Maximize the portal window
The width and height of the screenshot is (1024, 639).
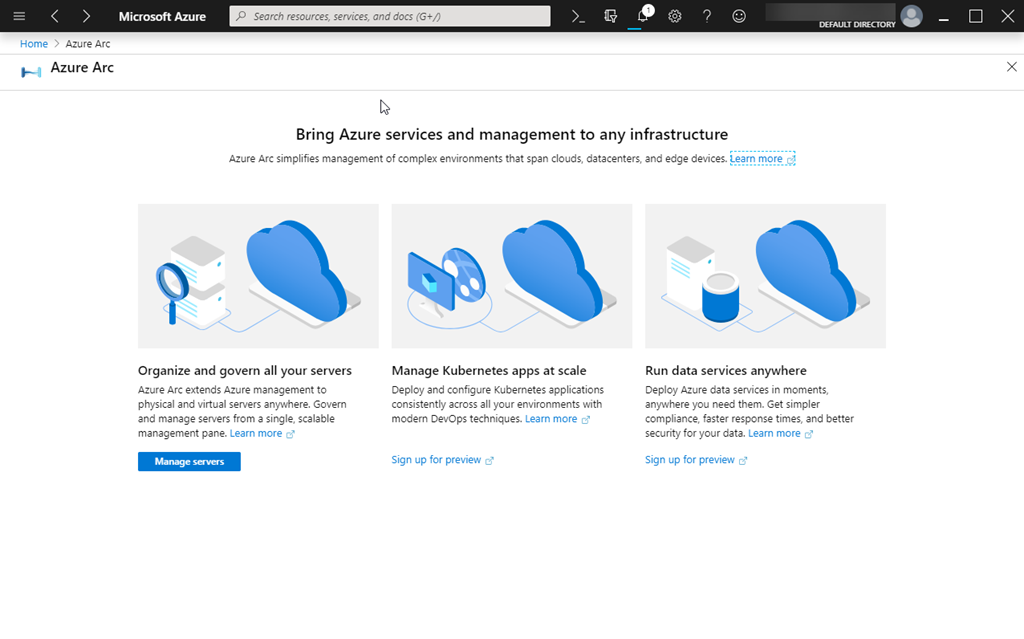pos(976,16)
